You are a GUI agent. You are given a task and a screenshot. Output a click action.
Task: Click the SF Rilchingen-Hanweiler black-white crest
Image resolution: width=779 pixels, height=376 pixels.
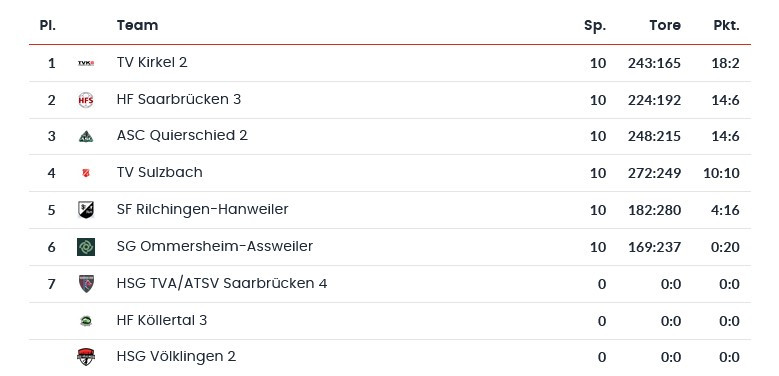[x=86, y=210]
